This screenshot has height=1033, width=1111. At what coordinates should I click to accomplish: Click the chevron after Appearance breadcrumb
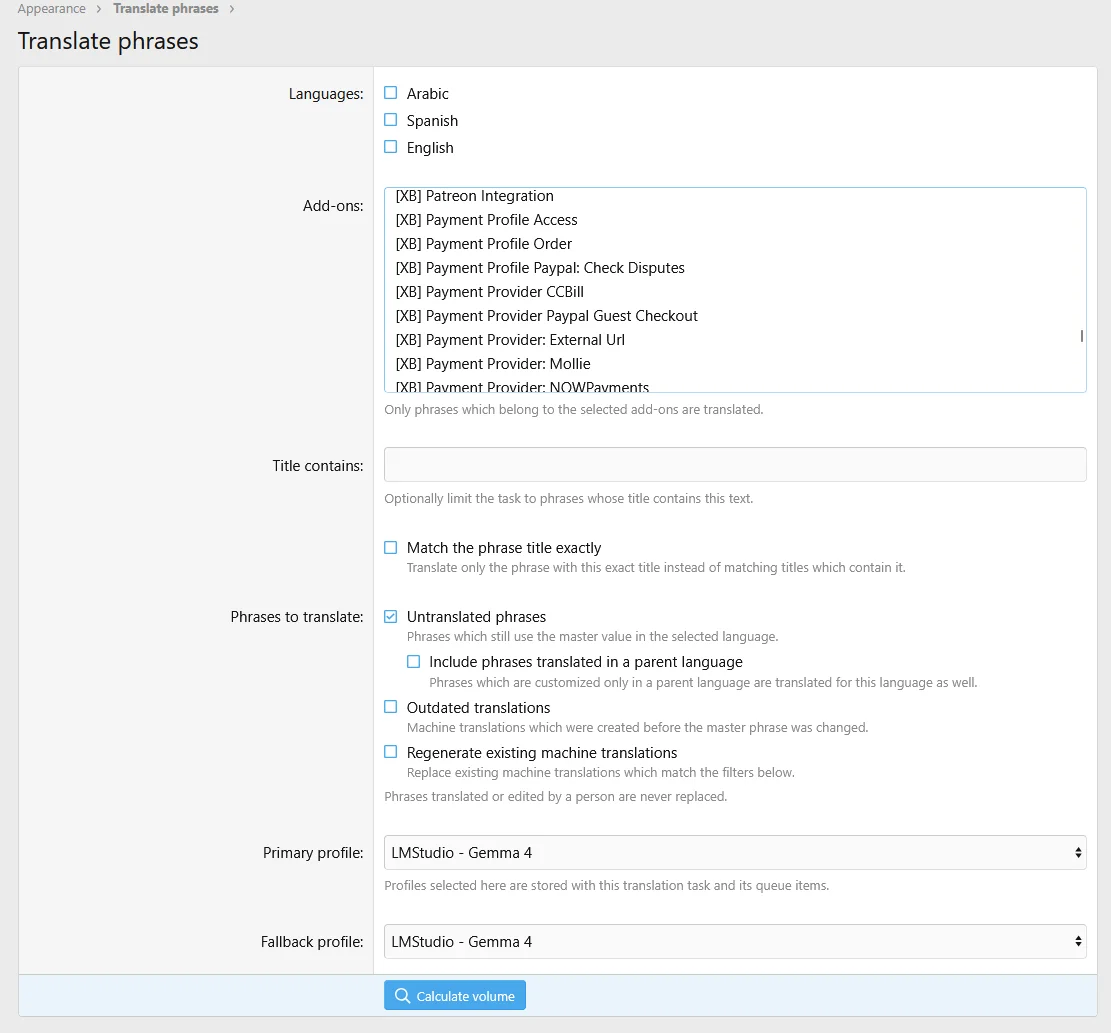[99, 9]
